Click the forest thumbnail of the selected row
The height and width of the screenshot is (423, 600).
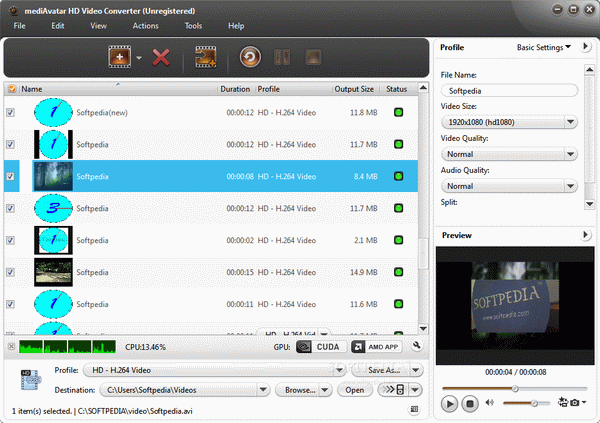[53, 176]
